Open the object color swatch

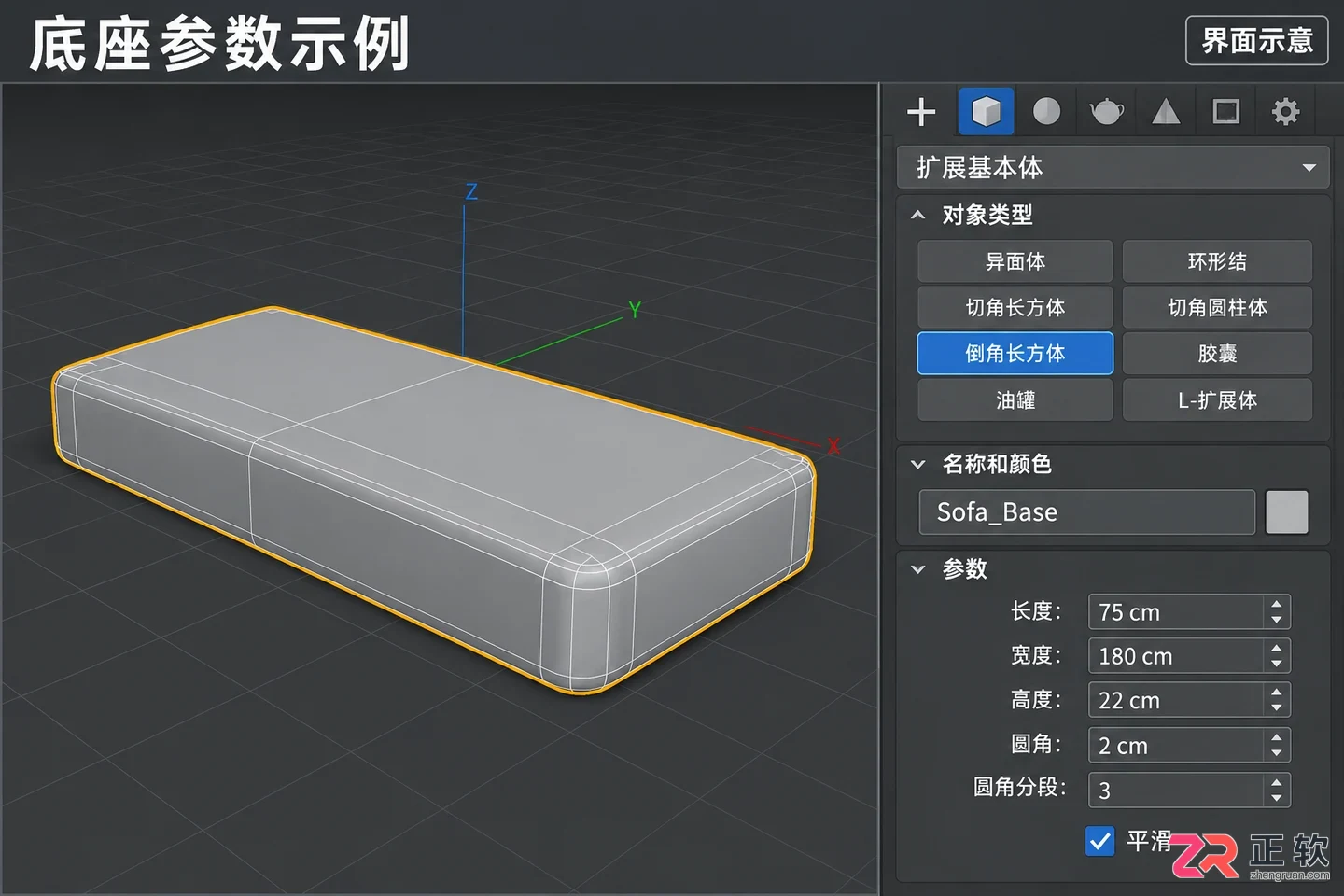1287,512
